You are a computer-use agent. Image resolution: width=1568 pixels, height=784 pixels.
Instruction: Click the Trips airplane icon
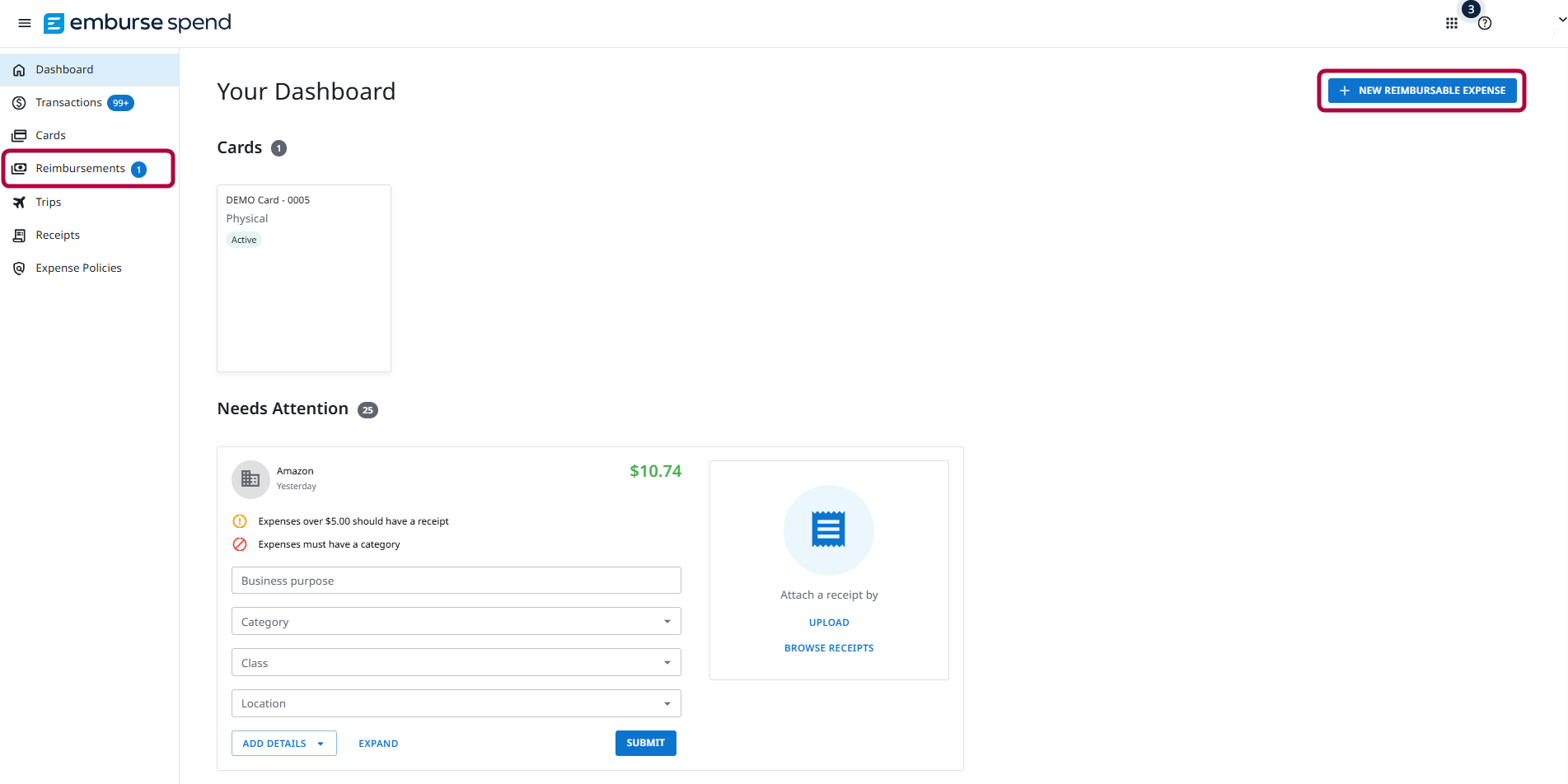coord(19,203)
